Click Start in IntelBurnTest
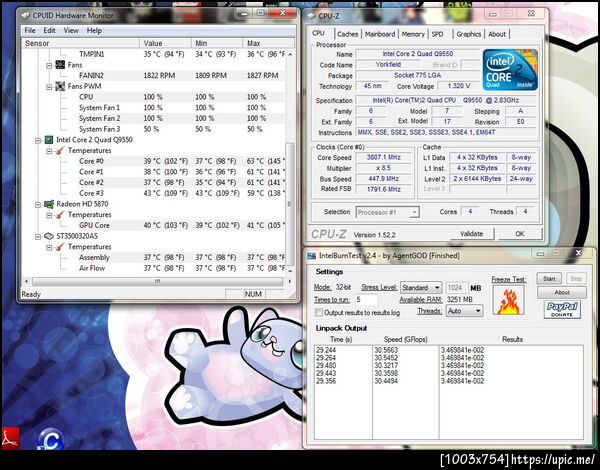 pos(549,279)
